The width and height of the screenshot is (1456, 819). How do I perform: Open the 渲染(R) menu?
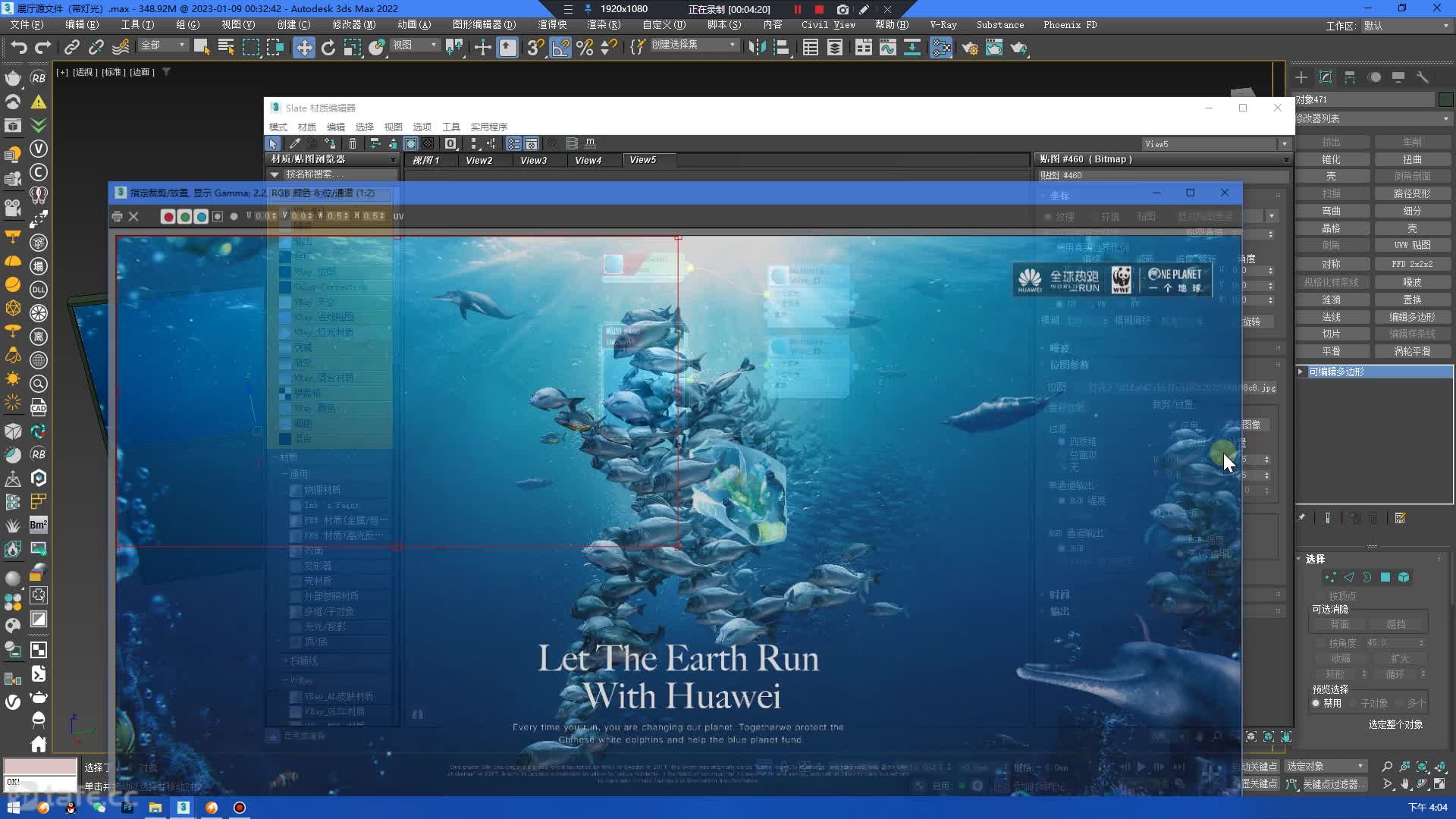604,25
